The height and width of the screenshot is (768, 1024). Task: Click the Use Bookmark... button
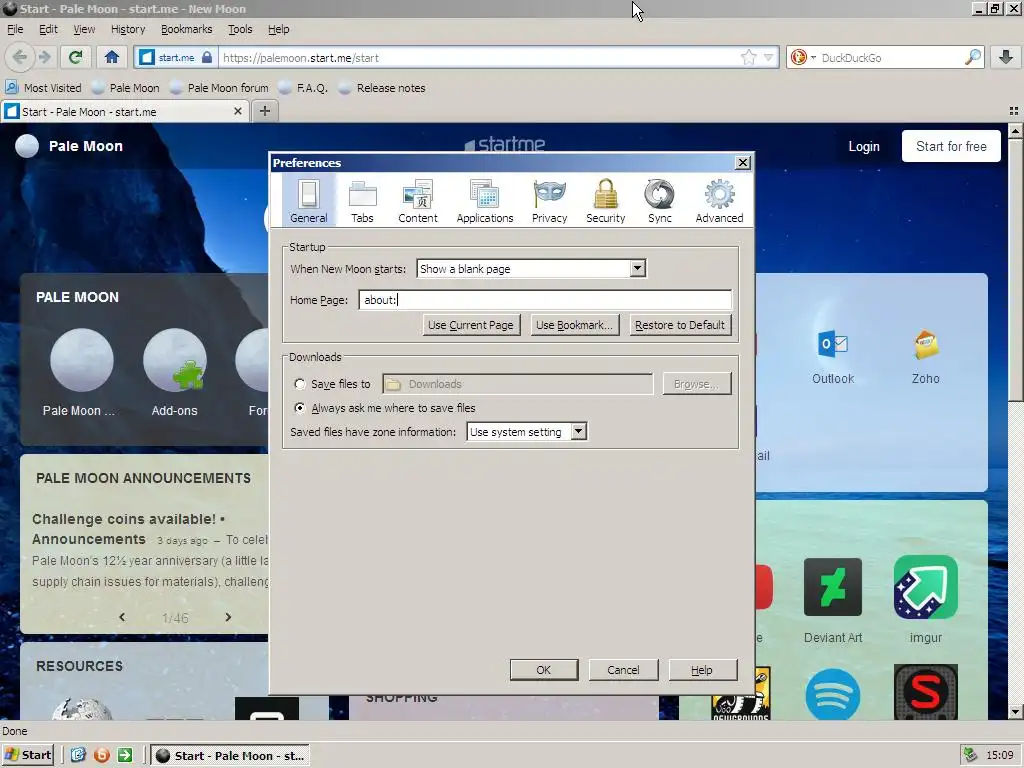click(x=574, y=325)
